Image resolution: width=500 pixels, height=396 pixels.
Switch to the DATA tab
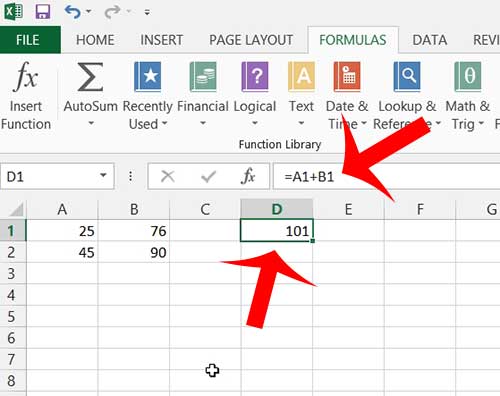tap(430, 40)
